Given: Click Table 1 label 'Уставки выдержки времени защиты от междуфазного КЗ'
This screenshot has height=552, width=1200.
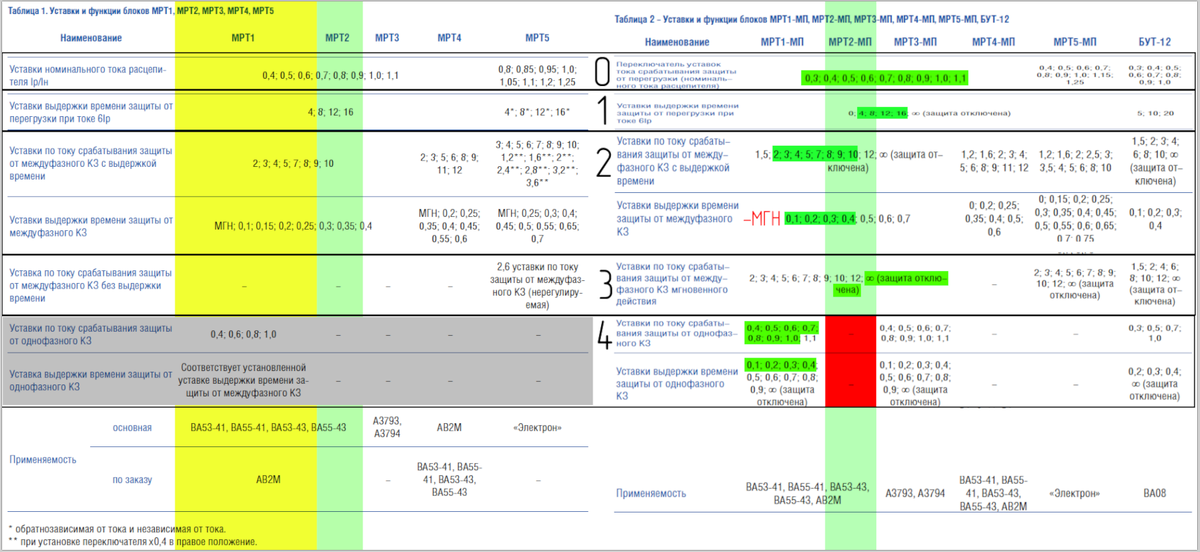Looking at the screenshot, I should pos(90,226).
